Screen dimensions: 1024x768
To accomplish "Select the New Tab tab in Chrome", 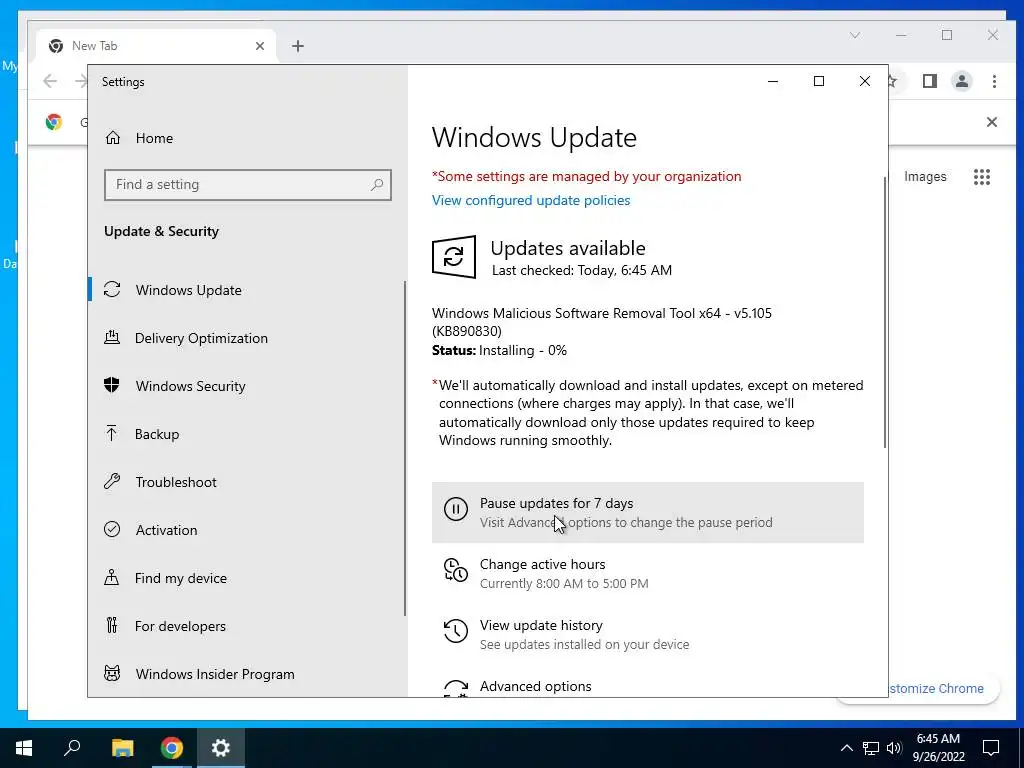I will coord(154,46).
